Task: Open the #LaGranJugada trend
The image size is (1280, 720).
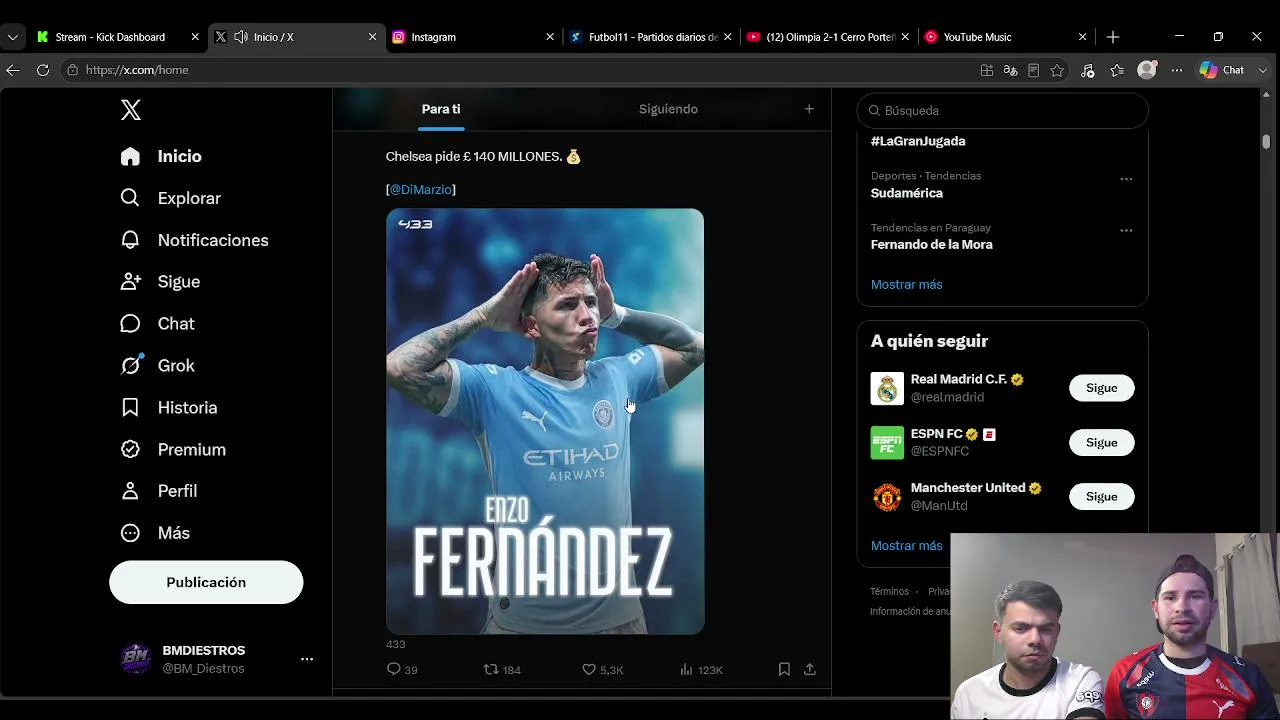Action: pyautogui.click(x=918, y=141)
